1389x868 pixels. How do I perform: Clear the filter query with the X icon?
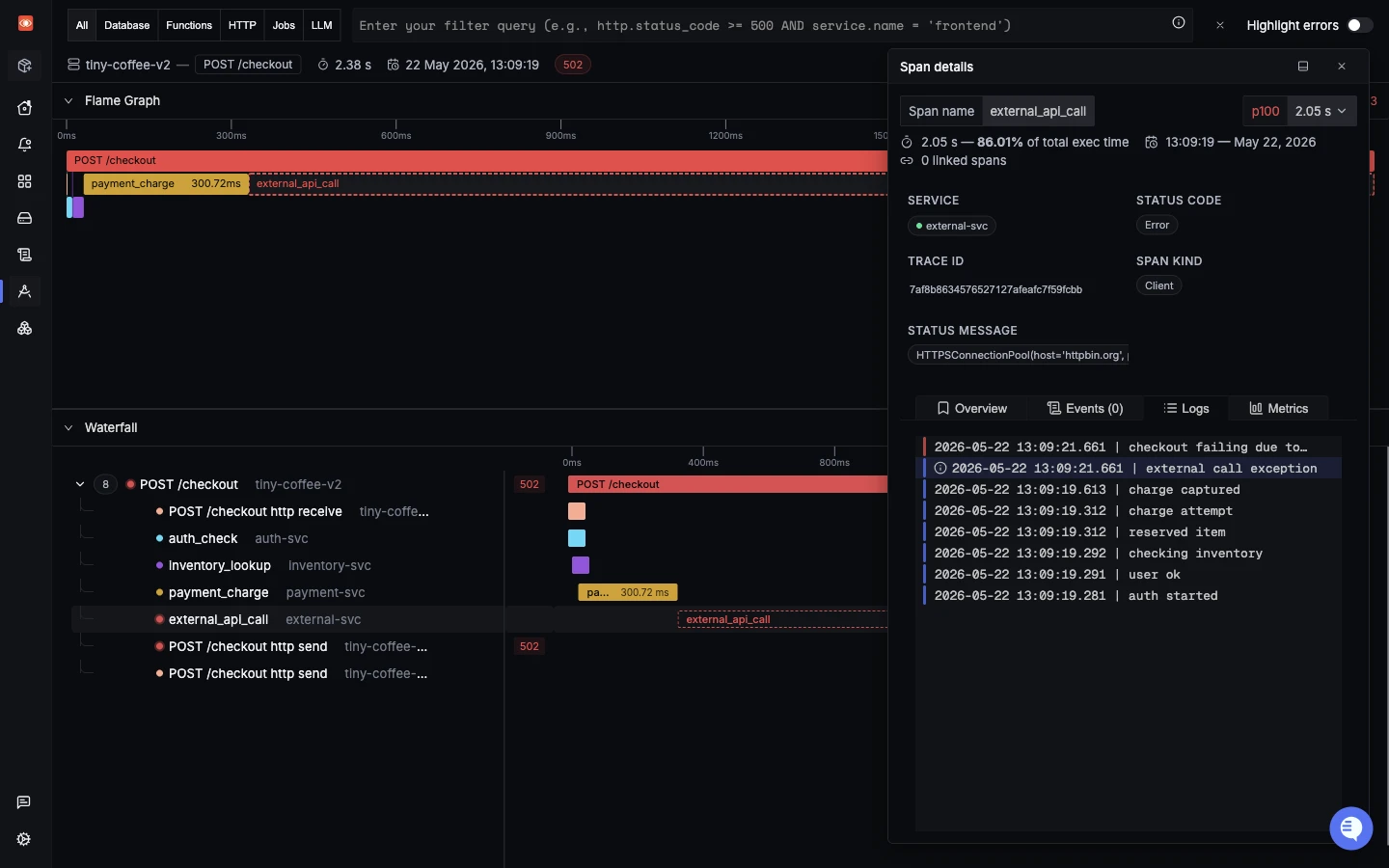1220,25
